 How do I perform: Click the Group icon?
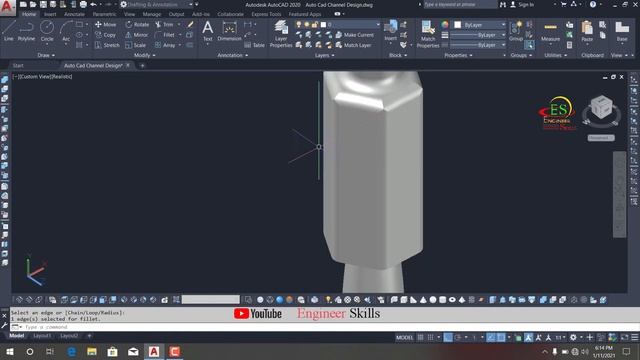(x=516, y=31)
